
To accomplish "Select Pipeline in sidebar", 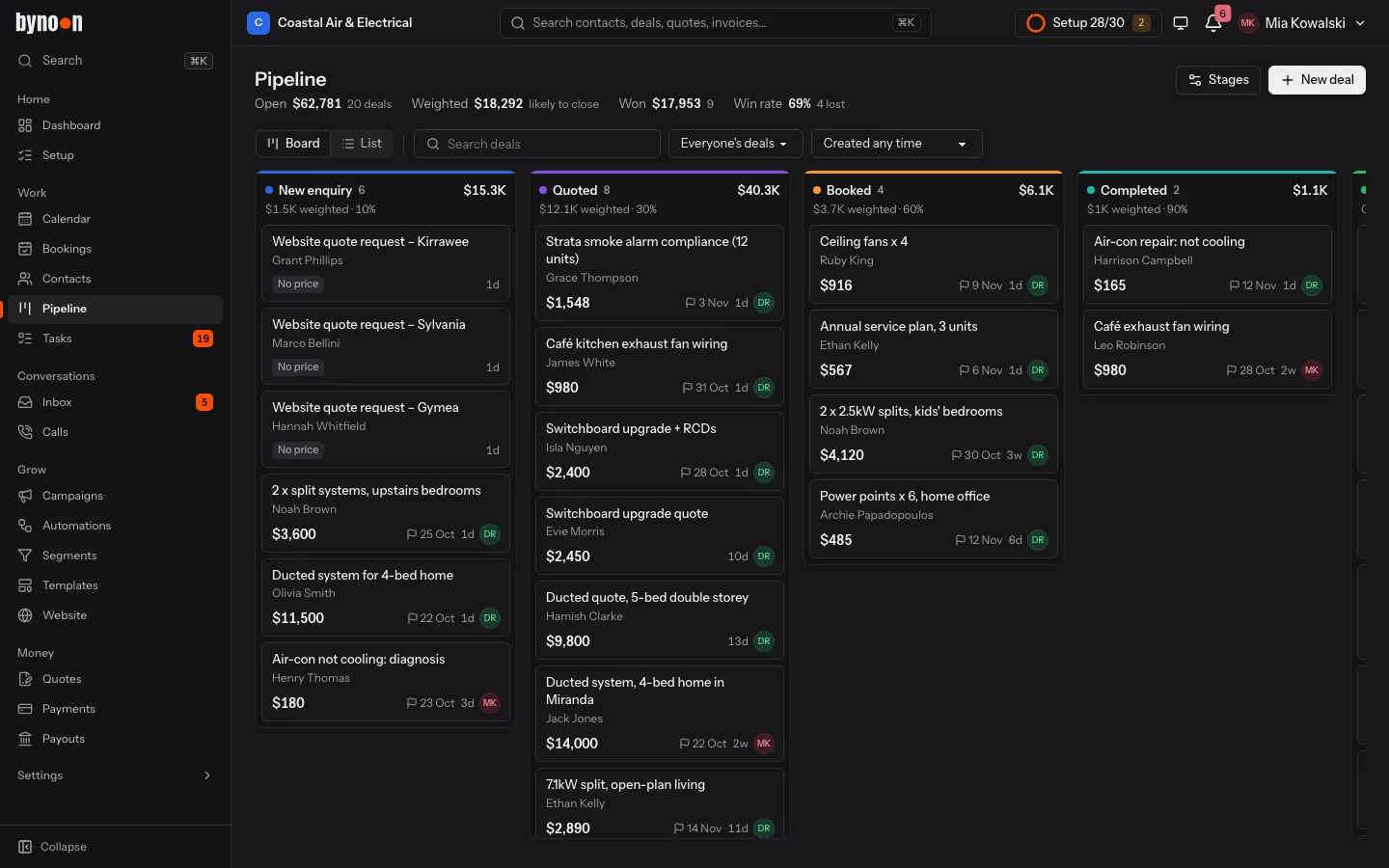I will tap(116, 309).
